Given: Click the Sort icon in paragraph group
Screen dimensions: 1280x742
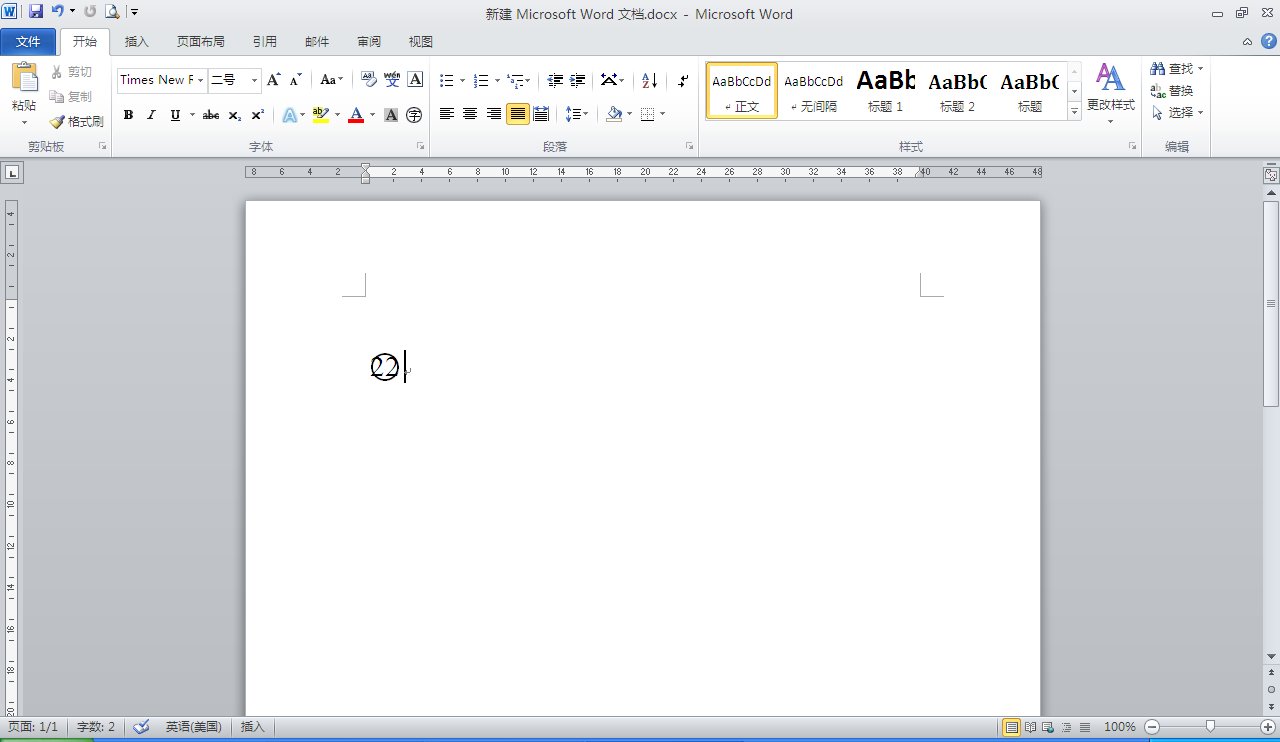Looking at the screenshot, I should pyautogui.click(x=649, y=80).
